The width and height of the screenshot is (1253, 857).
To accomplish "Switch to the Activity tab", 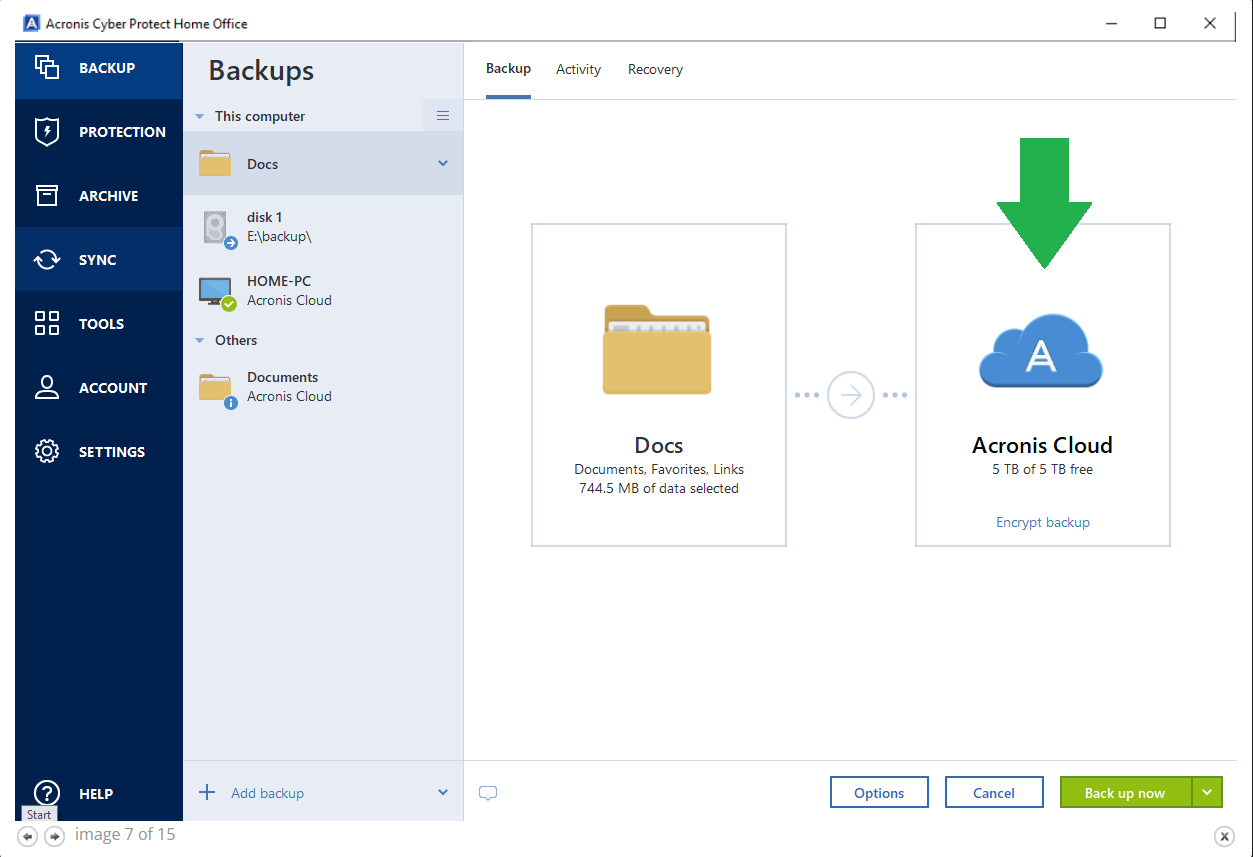I will point(578,70).
